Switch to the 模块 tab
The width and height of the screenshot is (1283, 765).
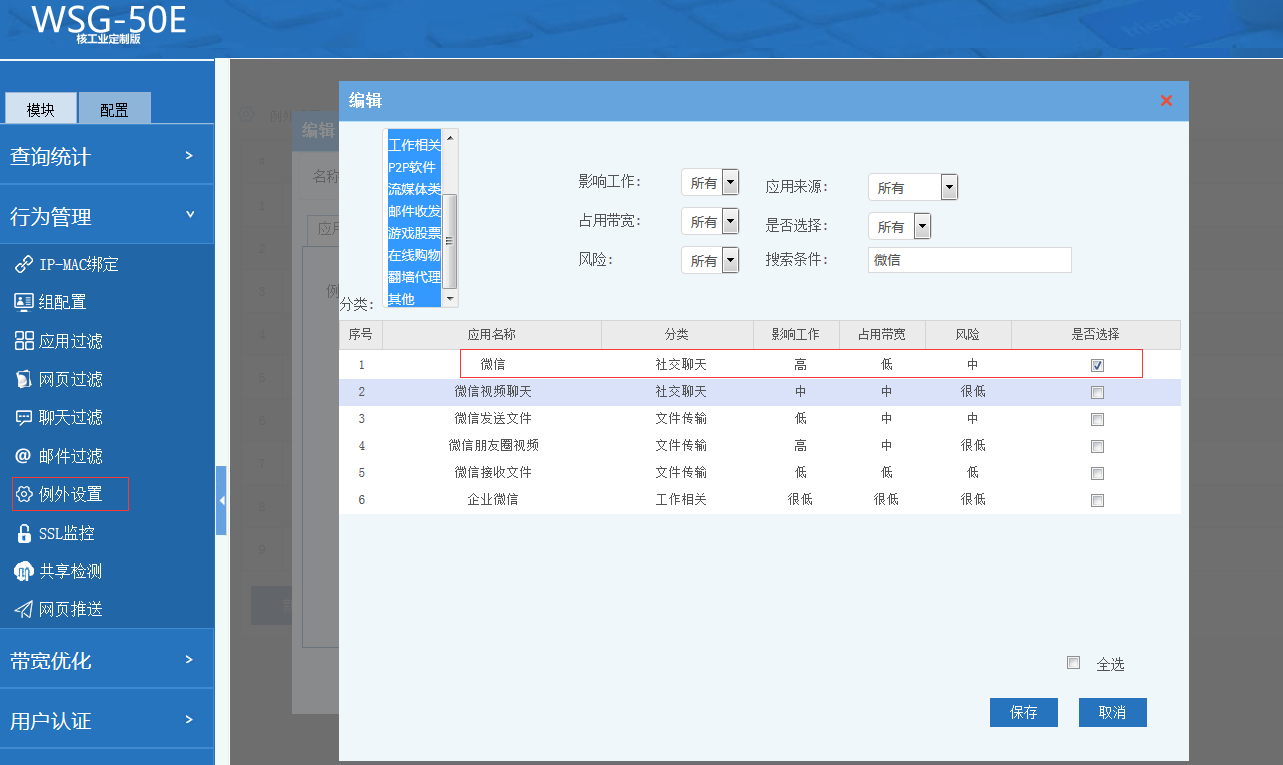point(41,109)
